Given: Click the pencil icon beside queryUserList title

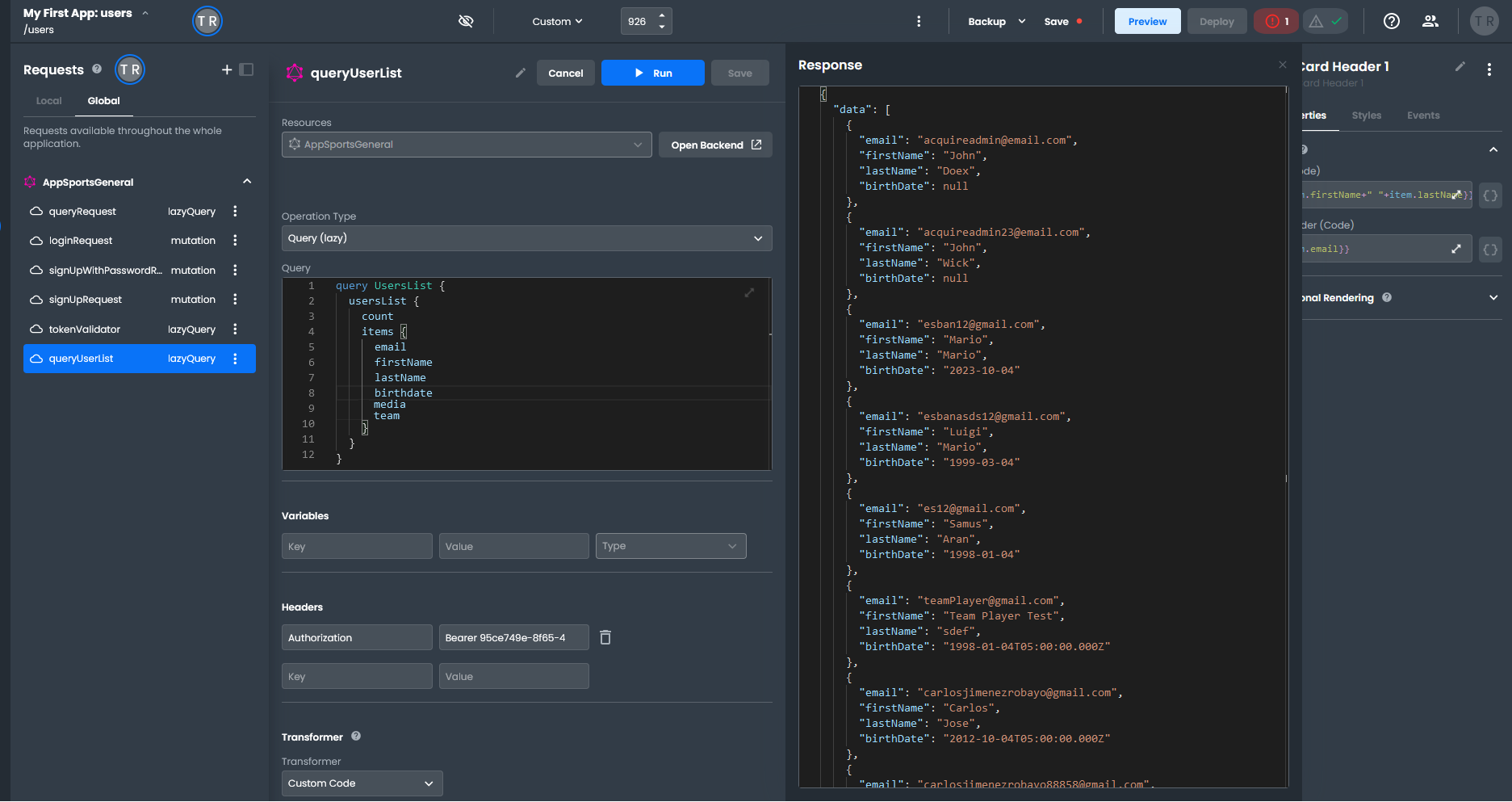Looking at the screenshot, I should (x=521, y=73).
